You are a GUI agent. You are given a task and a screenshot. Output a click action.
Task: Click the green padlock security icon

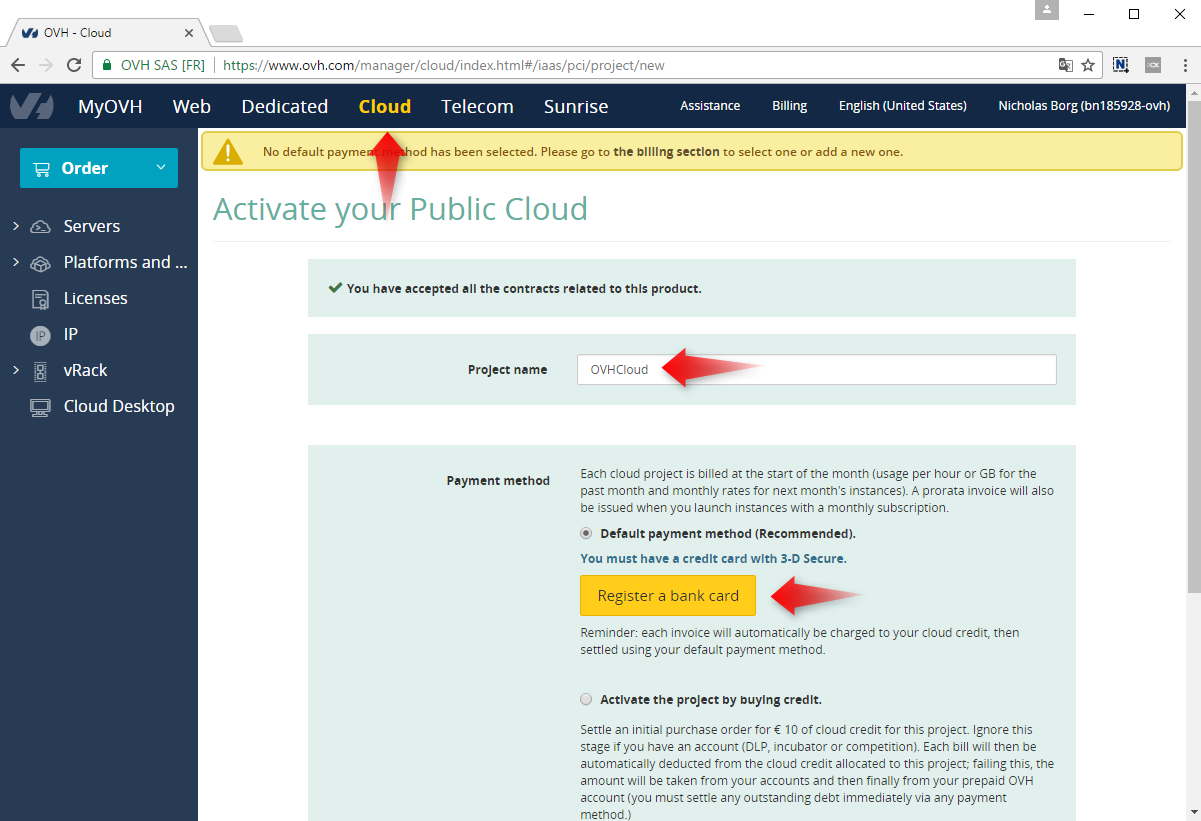click(x=107, y=65)
